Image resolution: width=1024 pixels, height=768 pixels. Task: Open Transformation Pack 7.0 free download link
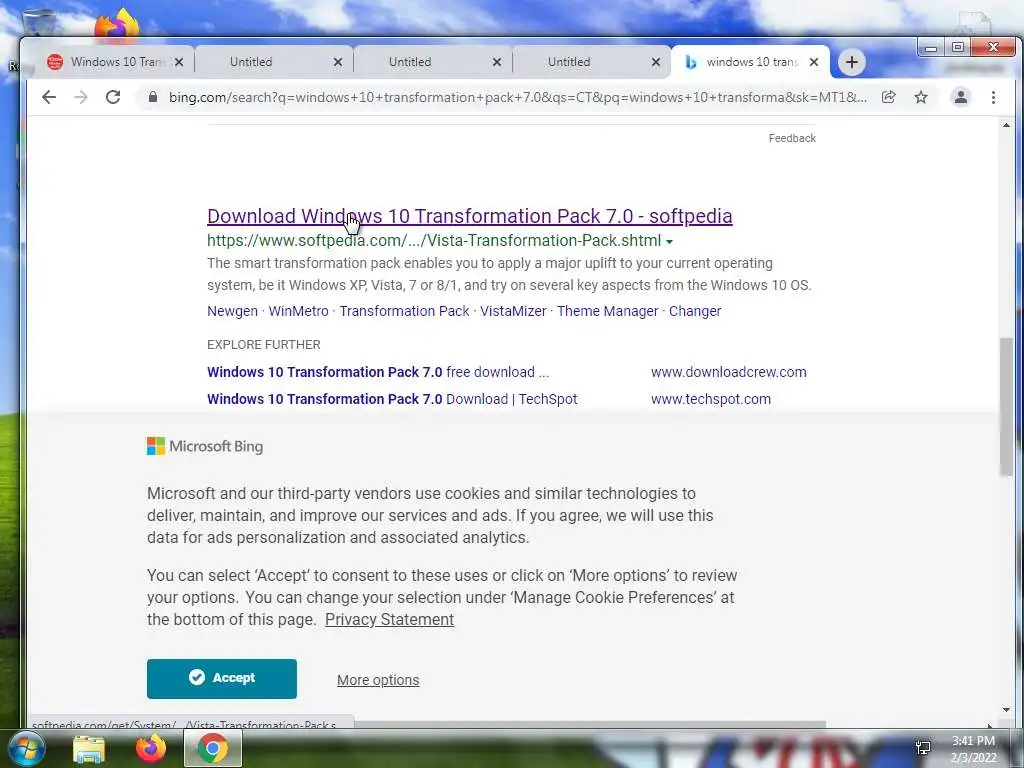(378, 372)
